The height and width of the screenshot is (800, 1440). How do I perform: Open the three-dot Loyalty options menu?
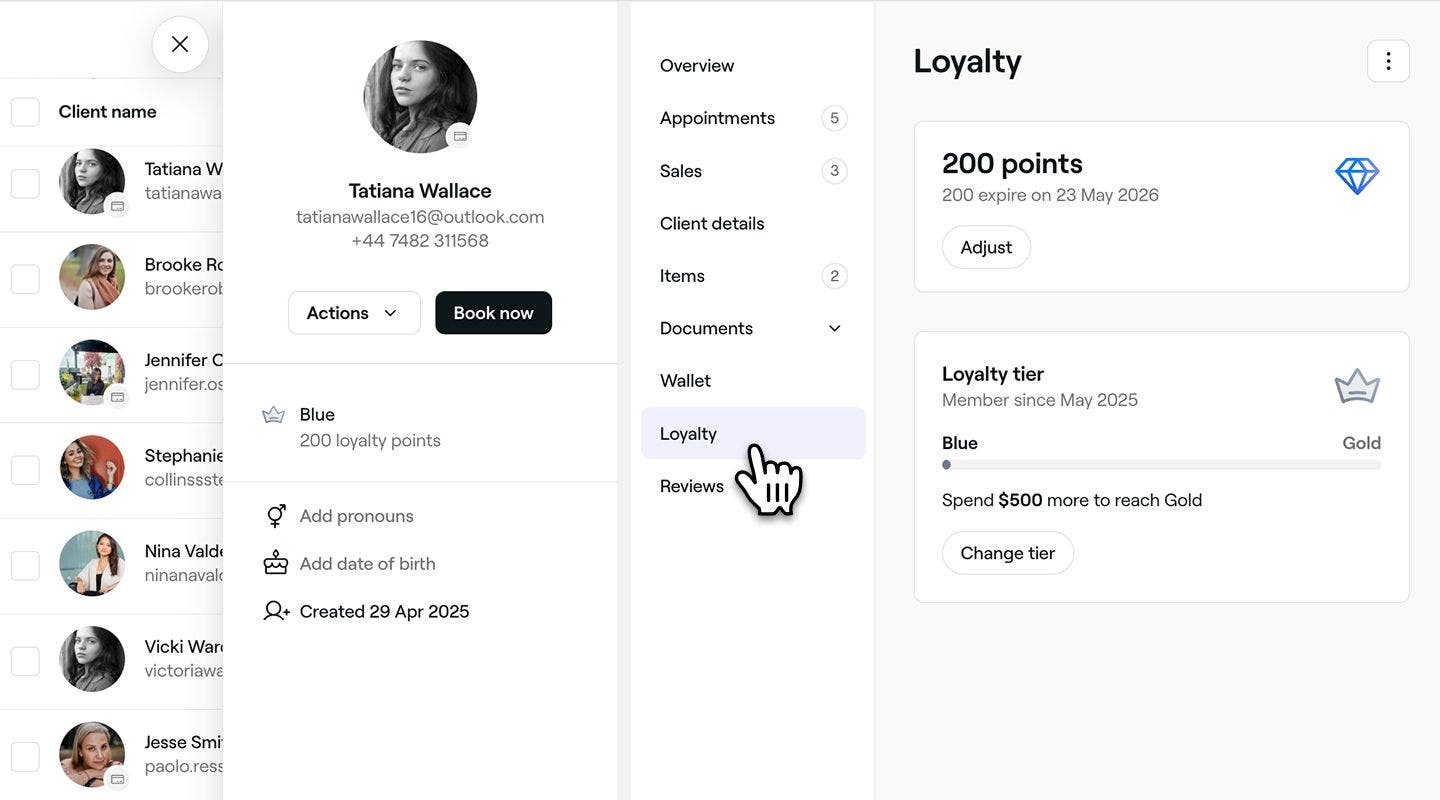[1388, 61]
